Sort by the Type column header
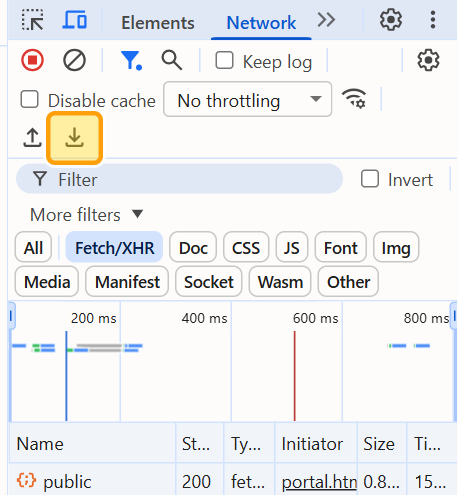458x495 pixels. click(249, 443)
